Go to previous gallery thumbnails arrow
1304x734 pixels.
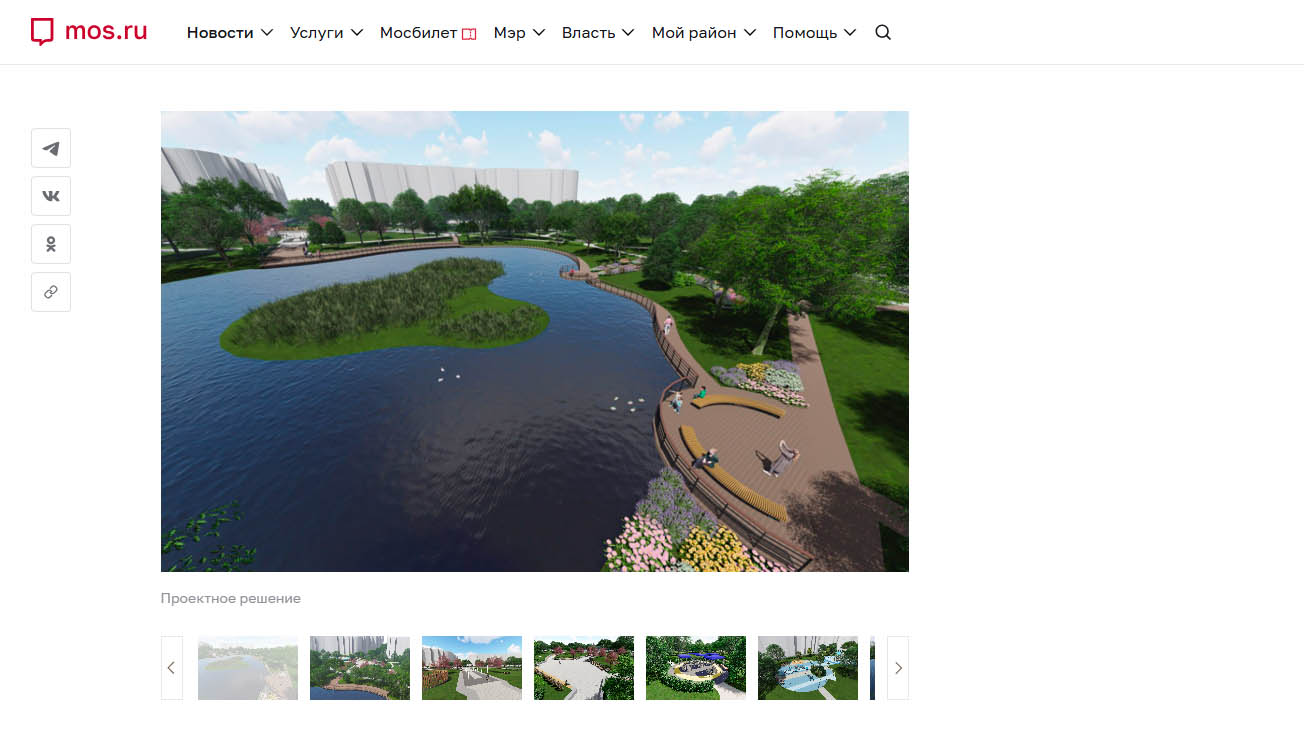point(172,668)
